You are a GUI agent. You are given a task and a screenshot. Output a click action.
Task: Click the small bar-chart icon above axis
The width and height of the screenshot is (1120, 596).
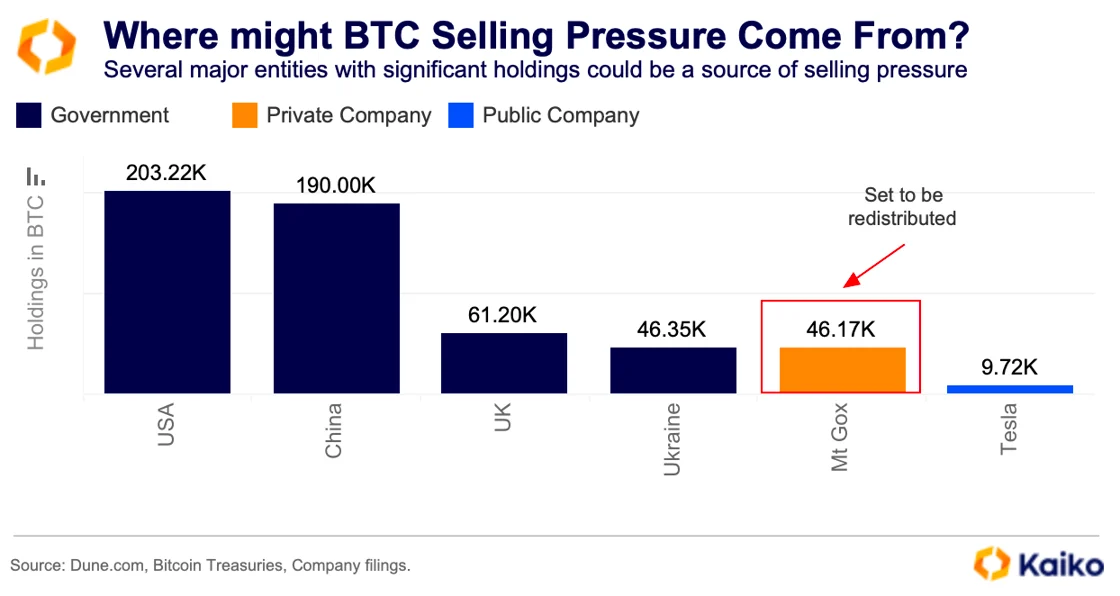click(x=35, y=176)
